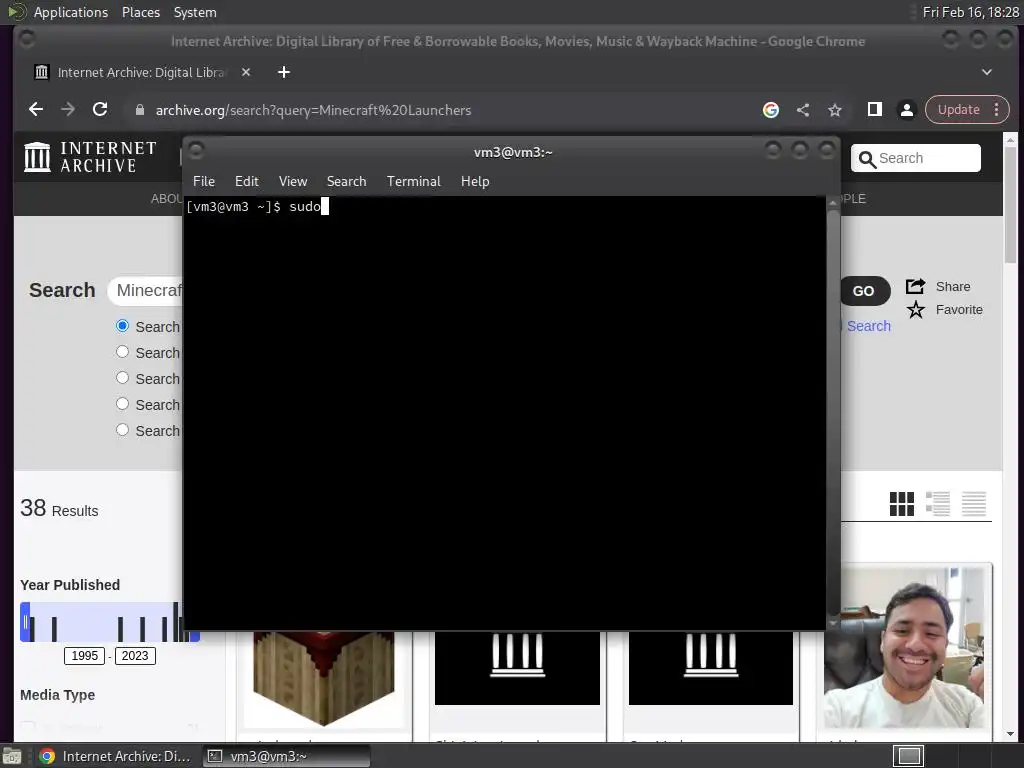Select the fourth Search radio option

pyautogui.click(x=122, y=404)
